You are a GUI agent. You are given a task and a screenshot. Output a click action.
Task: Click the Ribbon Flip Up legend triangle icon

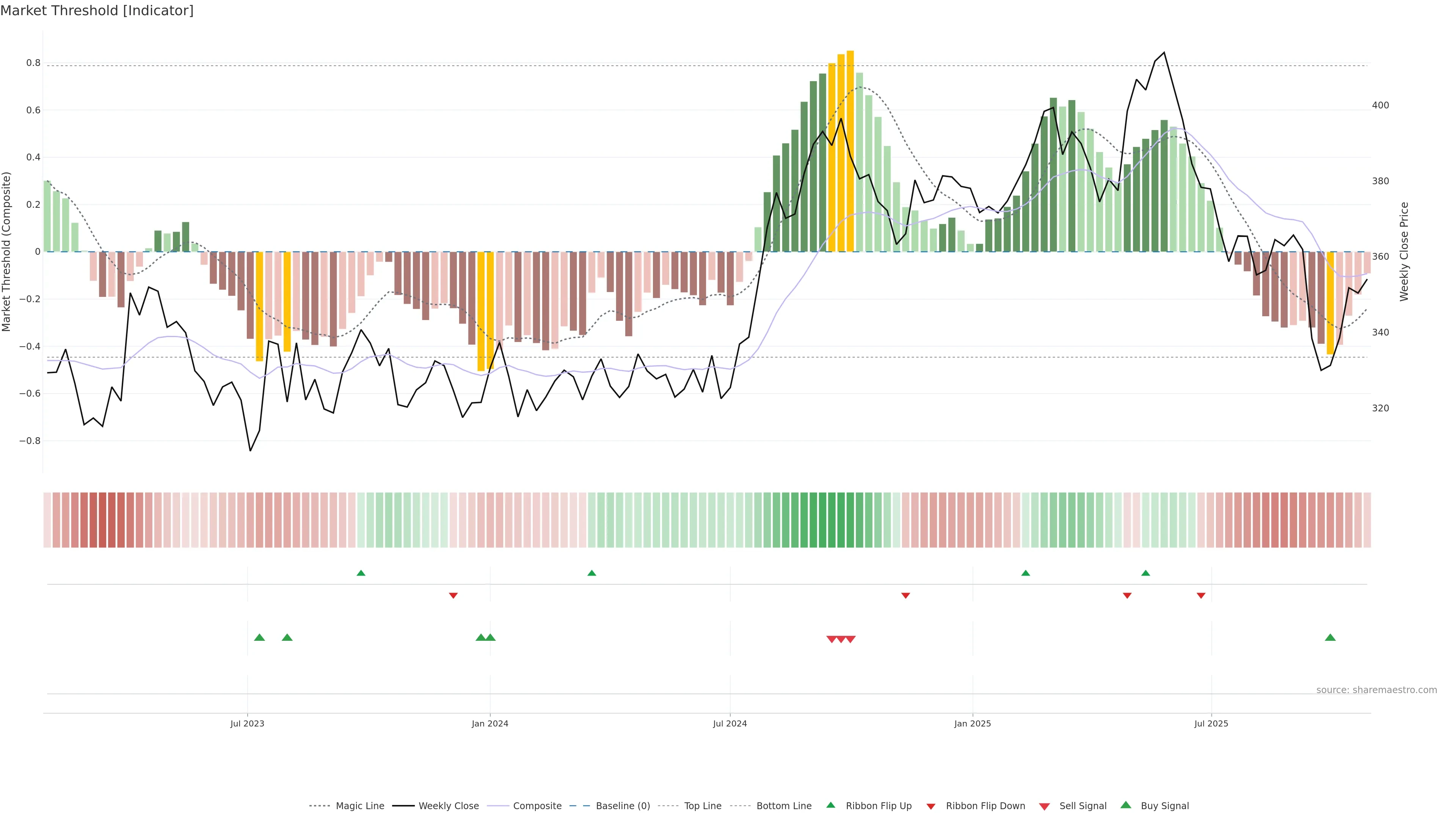tap(830, 805)
